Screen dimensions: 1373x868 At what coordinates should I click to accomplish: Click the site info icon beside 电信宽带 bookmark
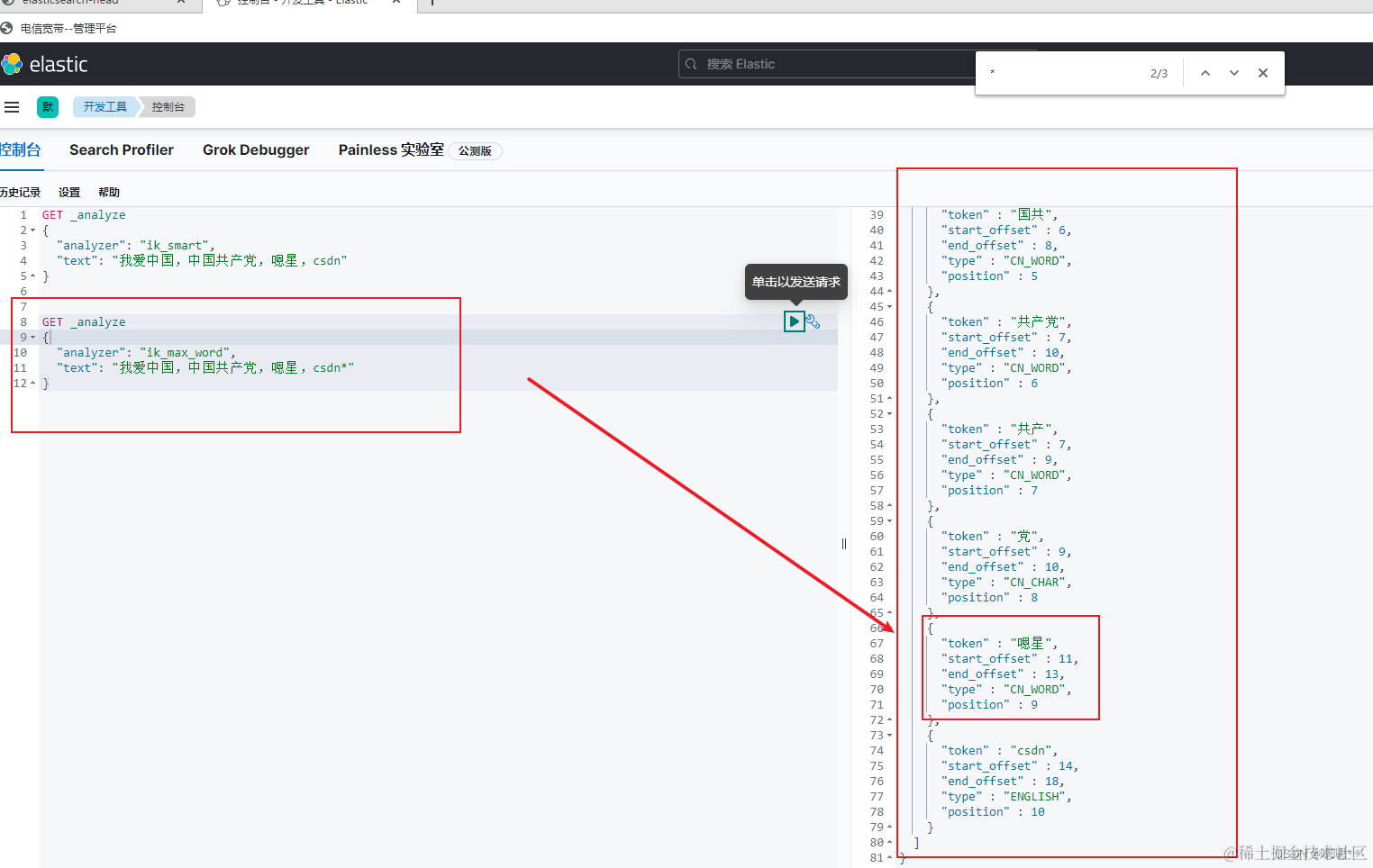[7, 28]
